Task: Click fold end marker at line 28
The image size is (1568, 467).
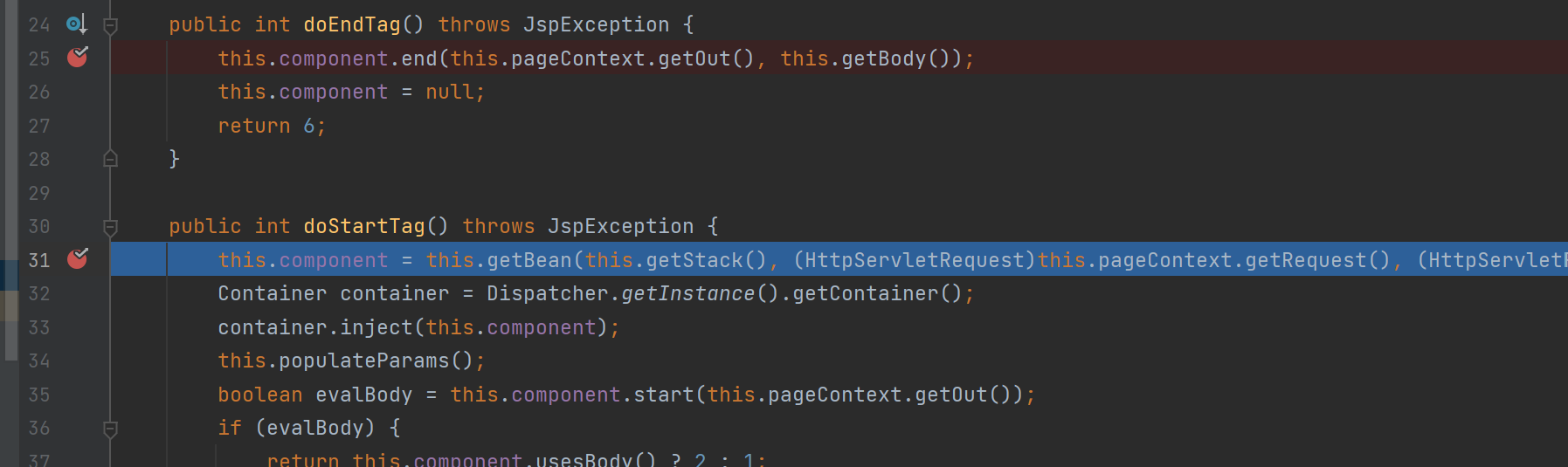Action: click(110, 158)
